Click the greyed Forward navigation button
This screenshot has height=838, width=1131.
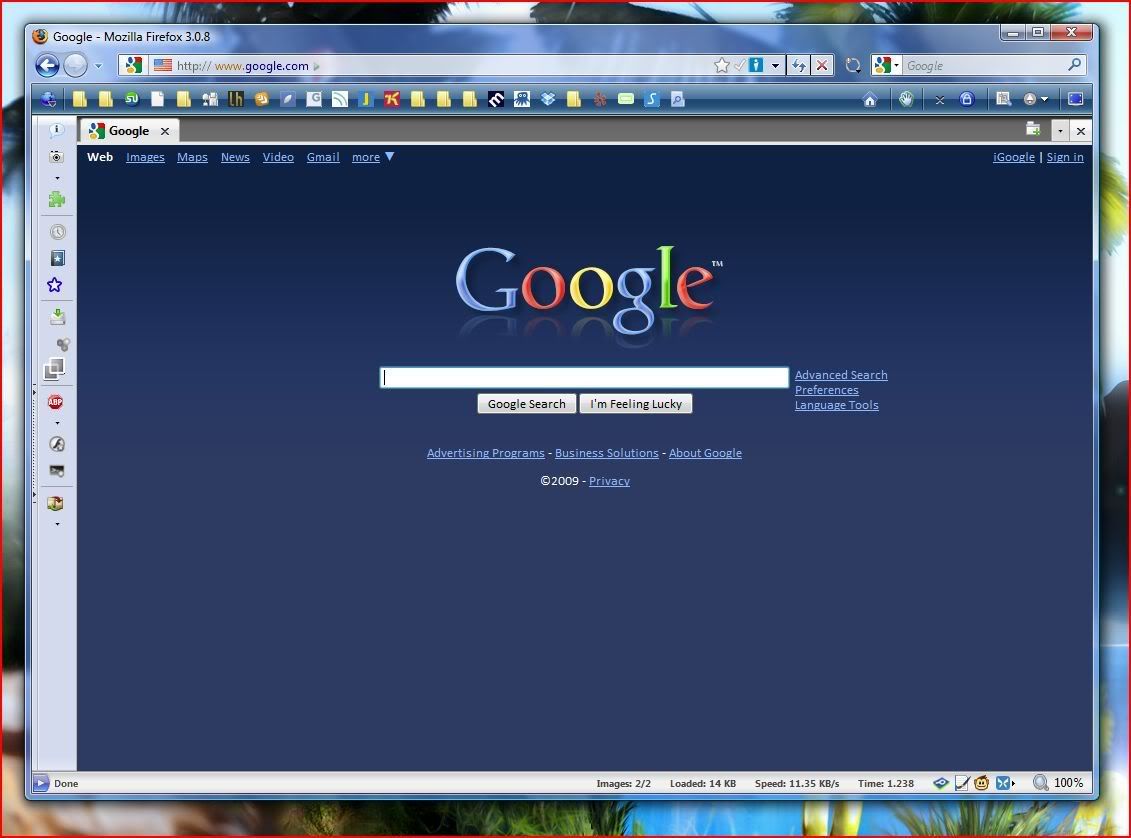pos(75,66)
